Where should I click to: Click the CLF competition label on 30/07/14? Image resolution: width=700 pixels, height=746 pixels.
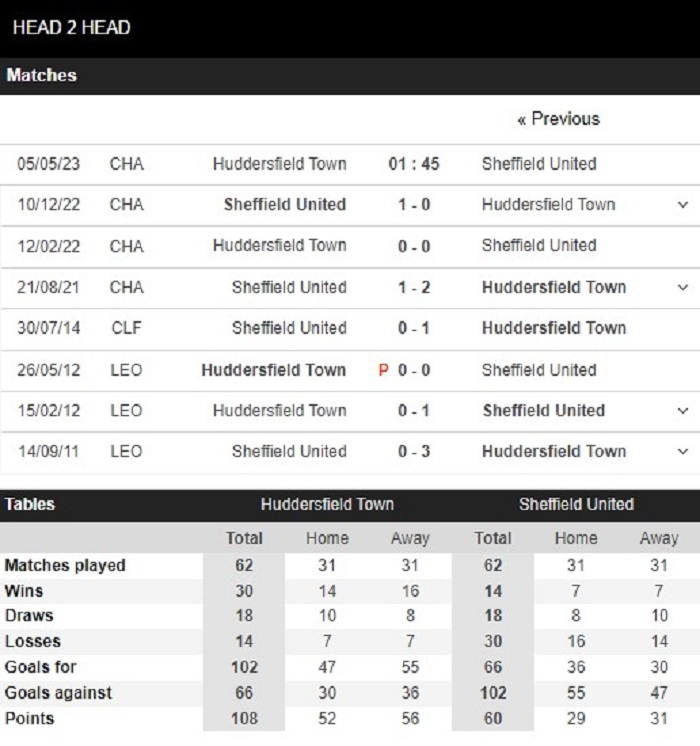point(126,328)
